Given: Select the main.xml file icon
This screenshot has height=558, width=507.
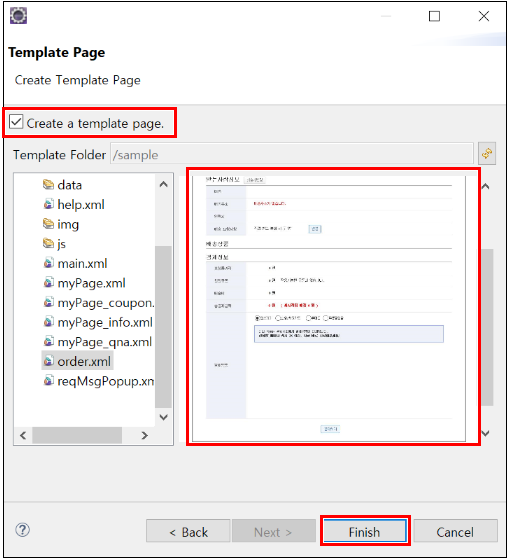Looking at the screenshot, I should tap(48, 263).
